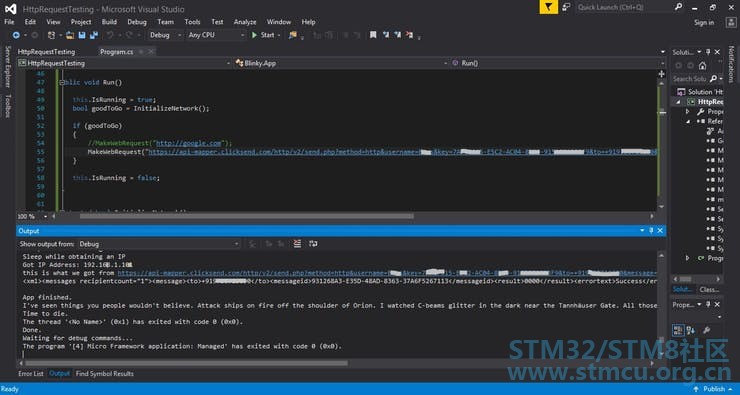Click the yellow notification flag icon
Screen dimensions: 740x395
coord(548,7)
